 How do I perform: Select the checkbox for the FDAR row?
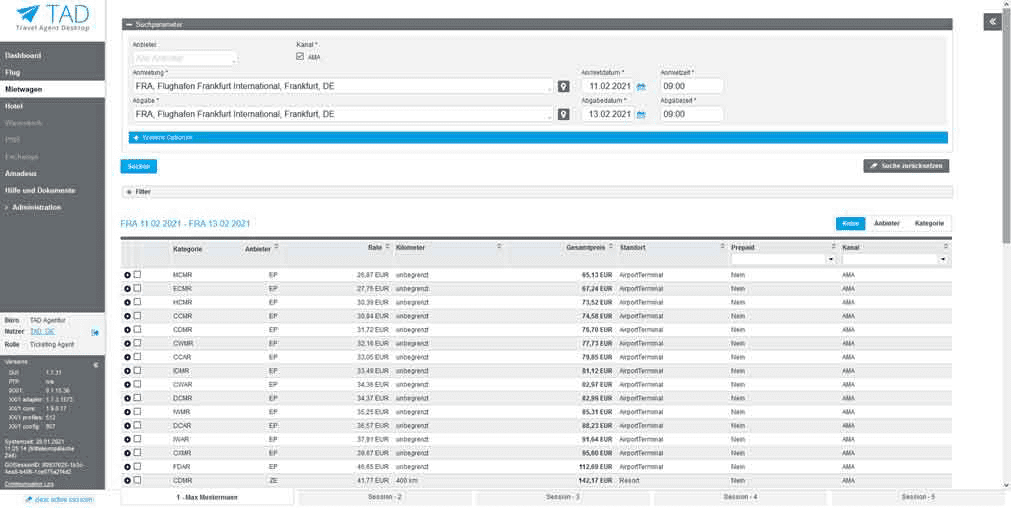(138, 466)
